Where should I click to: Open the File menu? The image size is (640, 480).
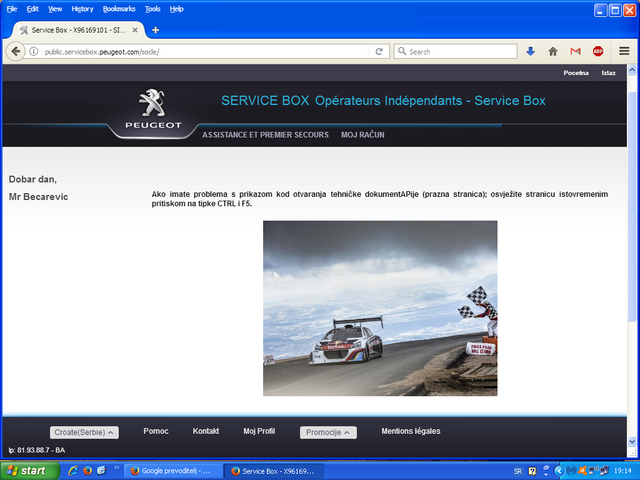12,9
